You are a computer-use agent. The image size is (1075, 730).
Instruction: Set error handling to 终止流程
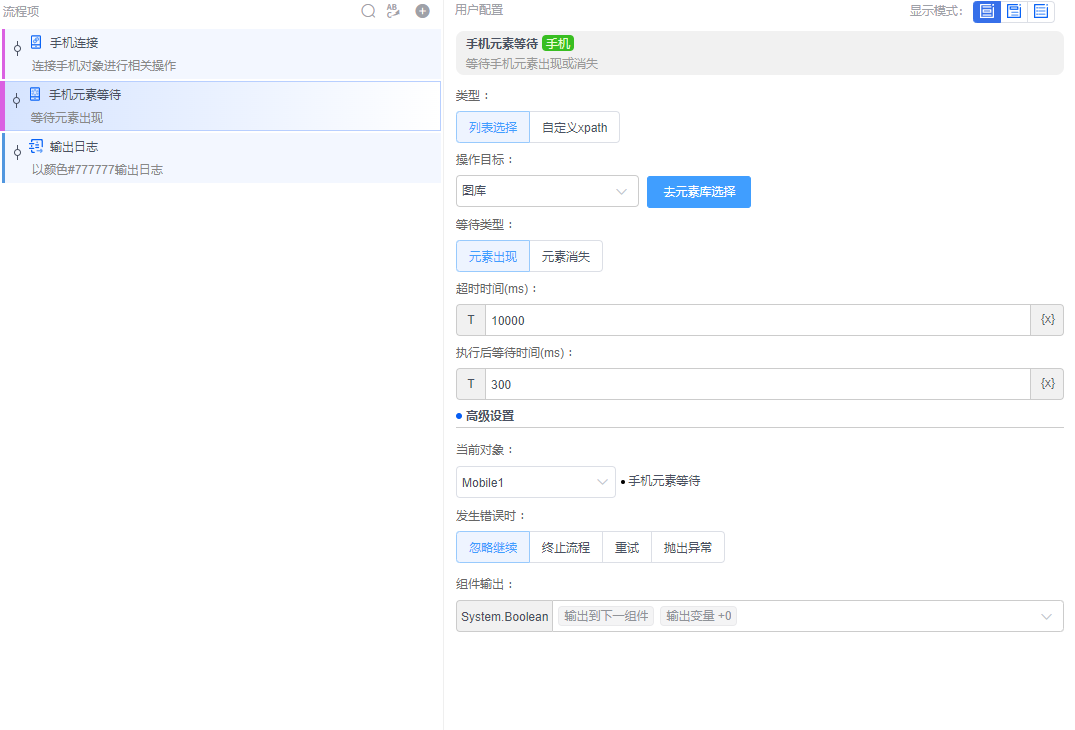click(566, 548)
